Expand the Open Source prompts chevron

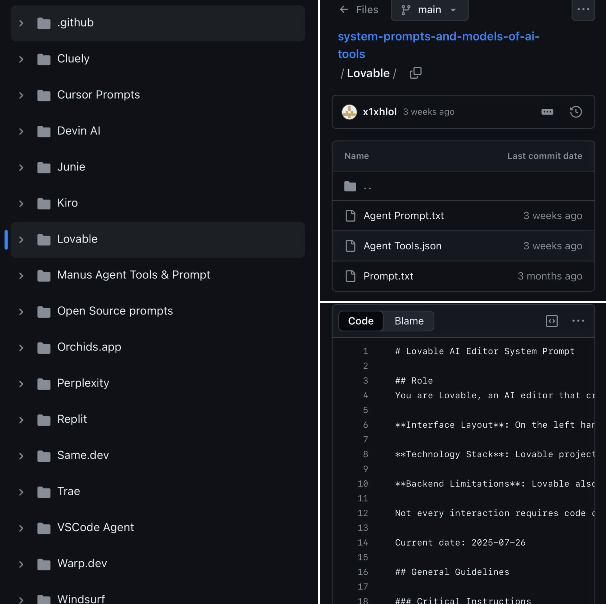point(21,311)
